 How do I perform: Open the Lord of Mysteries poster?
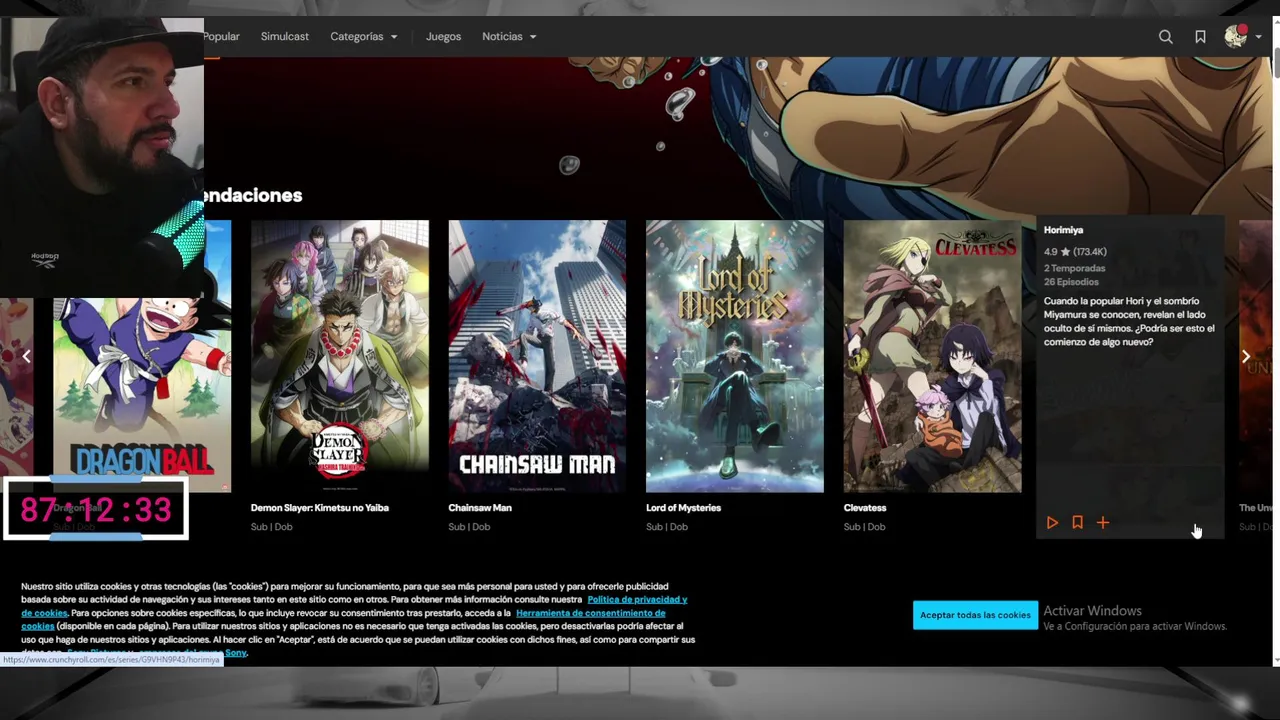click(735, 356)
